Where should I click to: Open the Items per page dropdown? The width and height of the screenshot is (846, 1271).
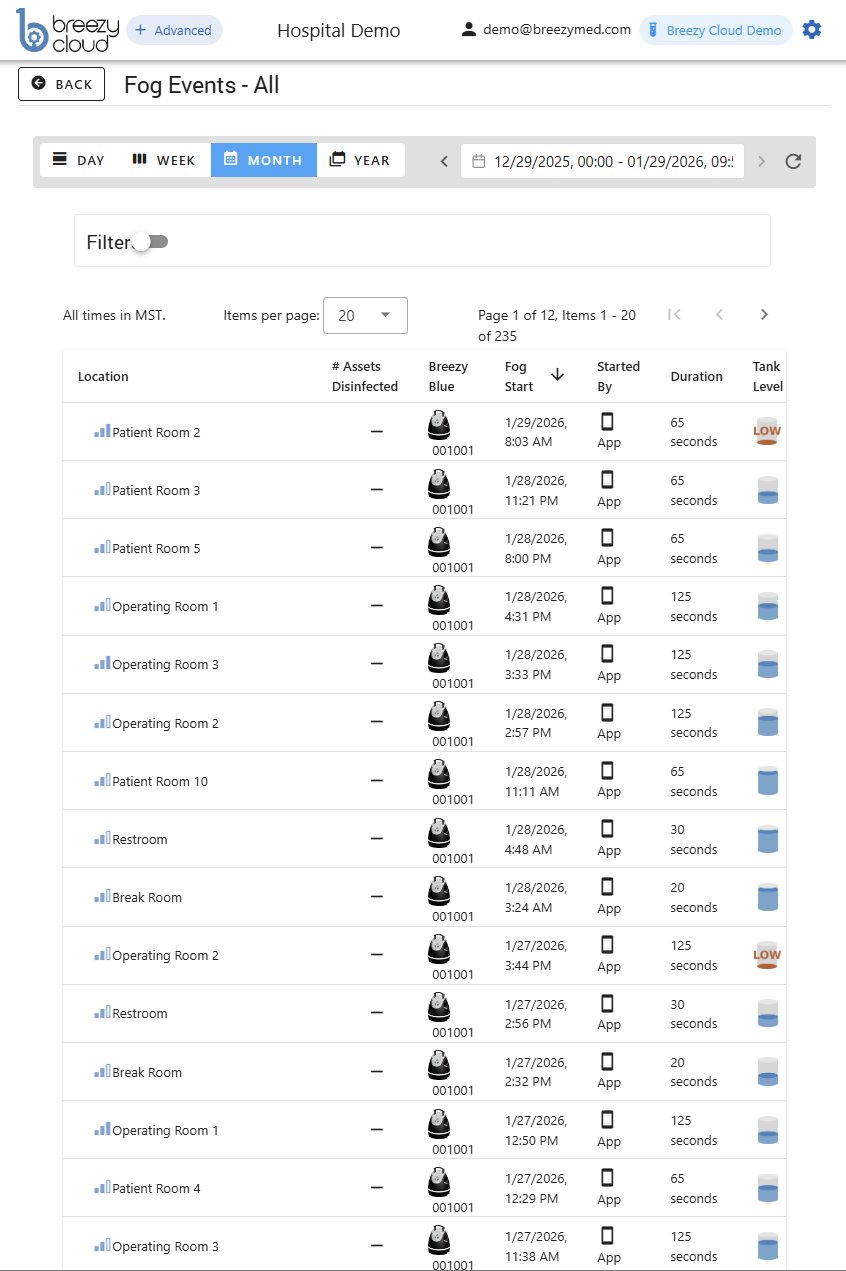click(365, 315)
